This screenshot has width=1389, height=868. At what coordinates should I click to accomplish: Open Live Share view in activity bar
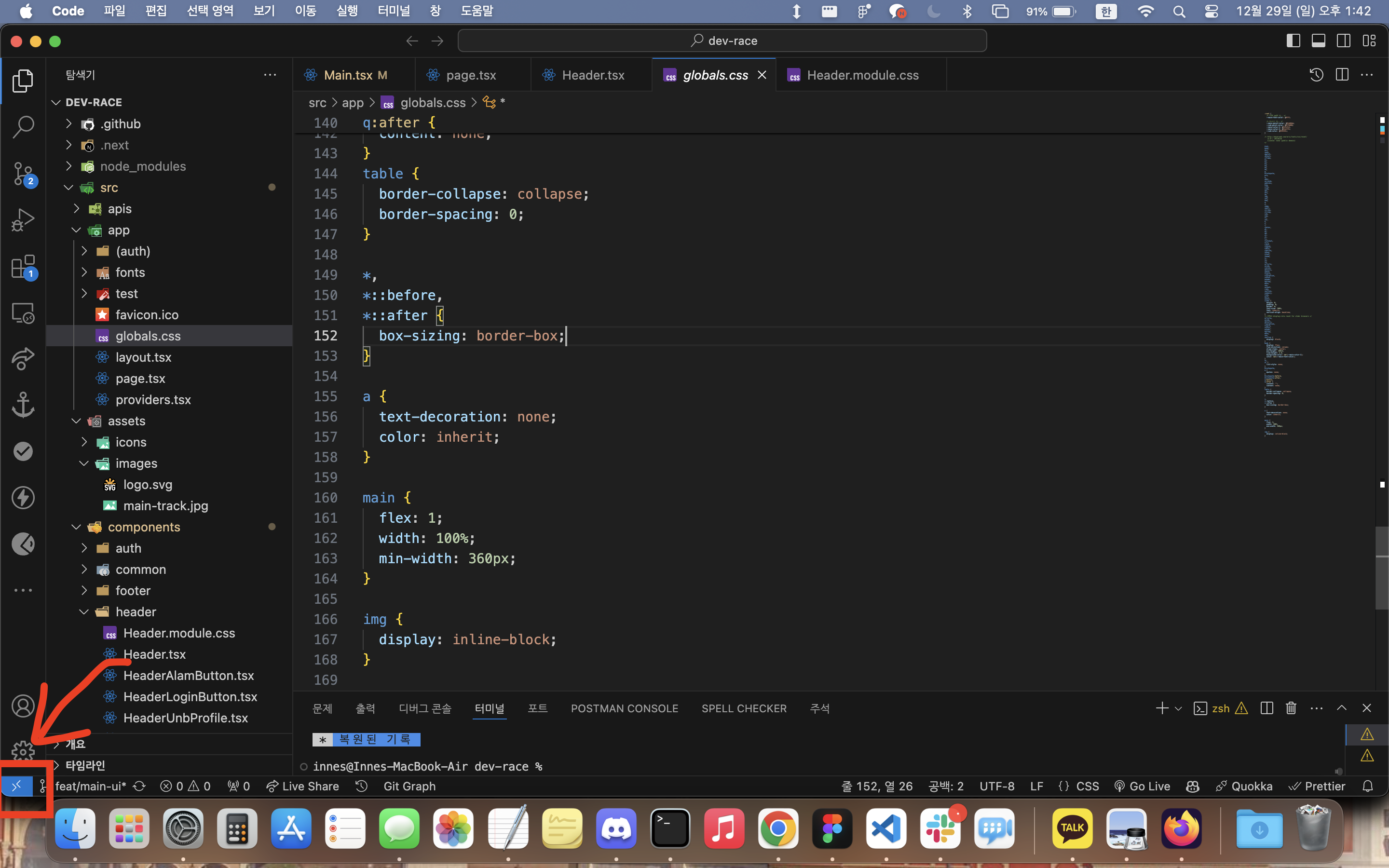pos(23,359)
